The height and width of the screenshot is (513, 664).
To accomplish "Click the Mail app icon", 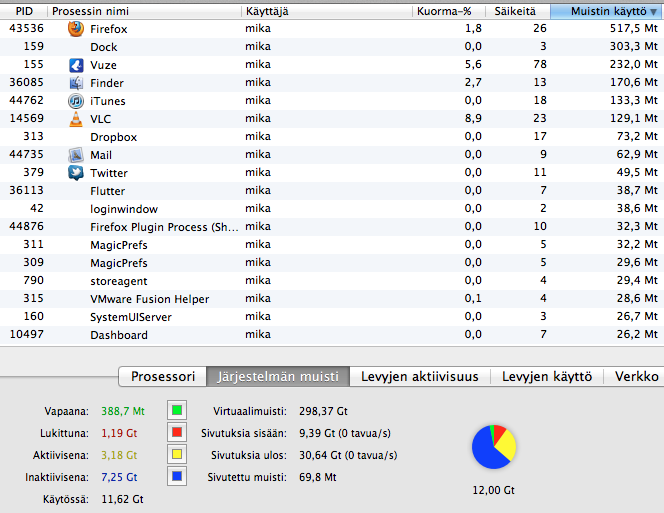I will click(76, 155).
